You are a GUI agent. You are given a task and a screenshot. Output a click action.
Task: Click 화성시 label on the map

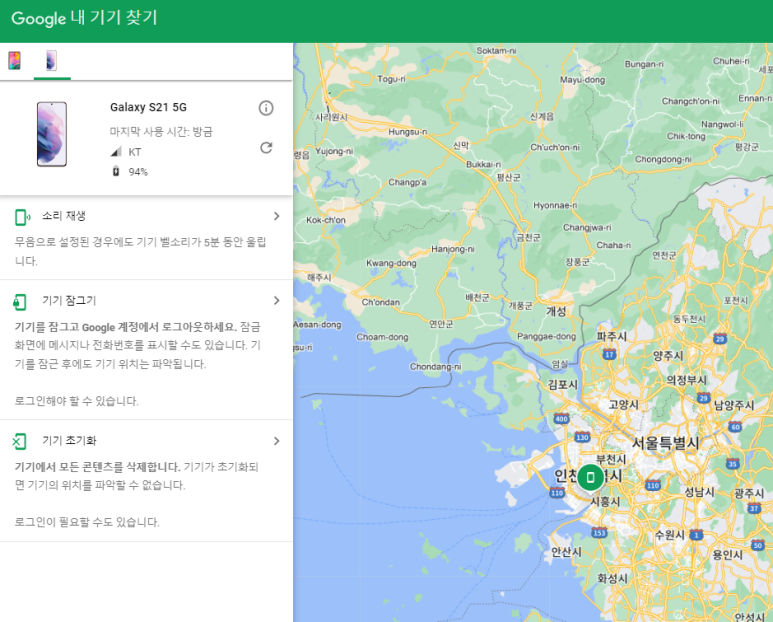(x=612, y=578)
